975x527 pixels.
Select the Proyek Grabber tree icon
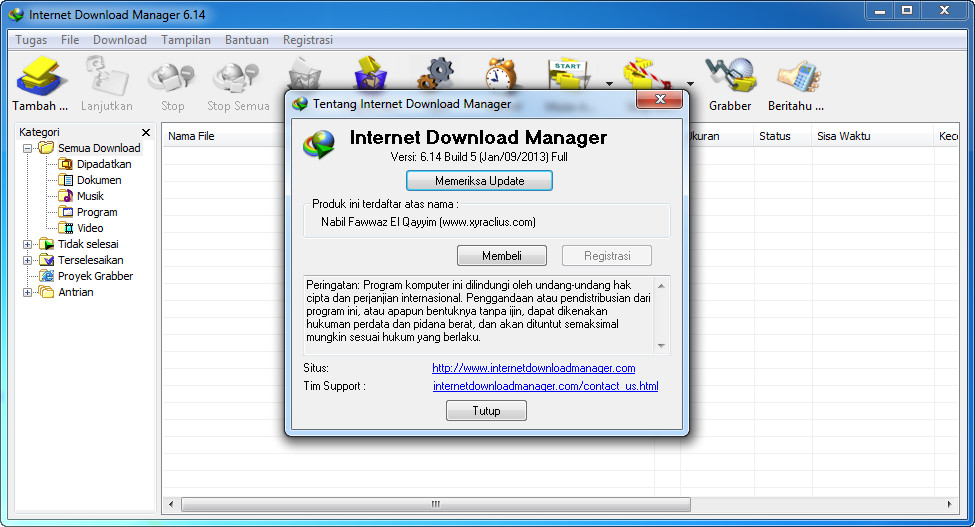point(47,276)
